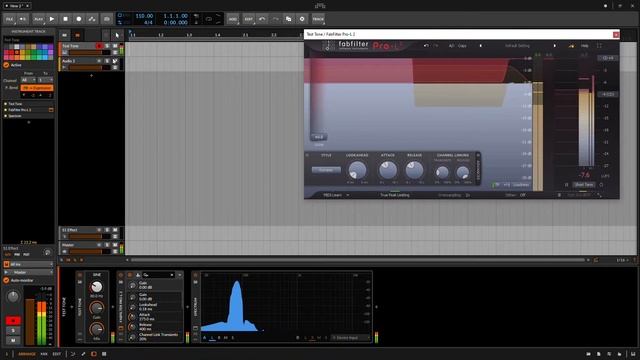Click the Pro-L 2 Lookahead knob
This screenshot has width=640, height=360.
(357, 170)
